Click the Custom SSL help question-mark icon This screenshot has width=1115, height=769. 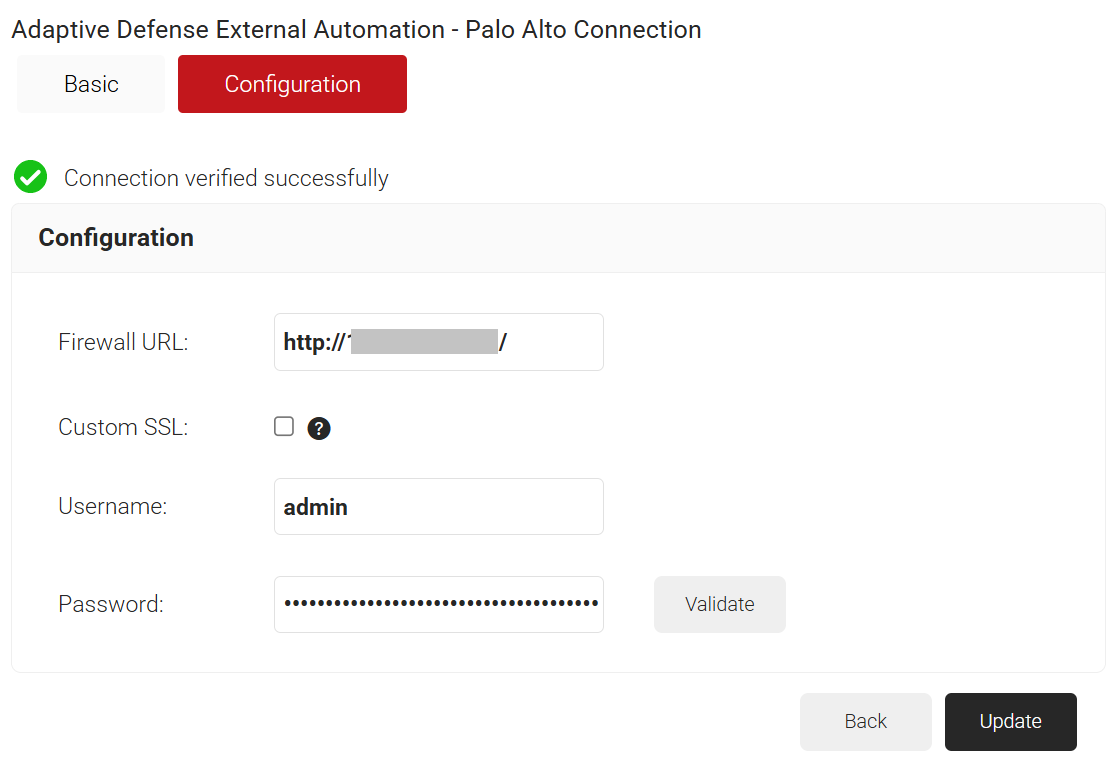319,429
